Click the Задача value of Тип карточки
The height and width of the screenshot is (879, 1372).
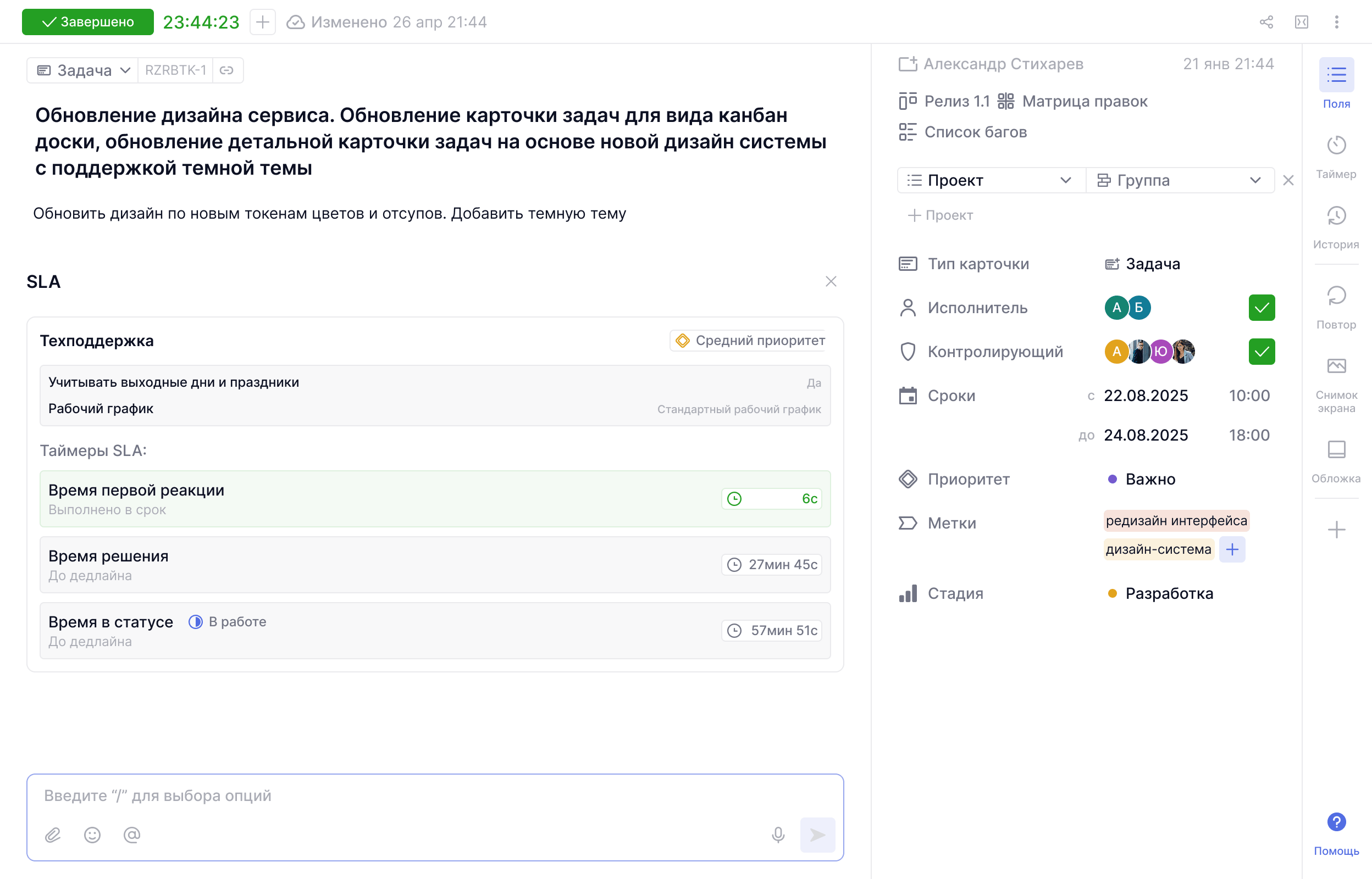pos(1142,264)
